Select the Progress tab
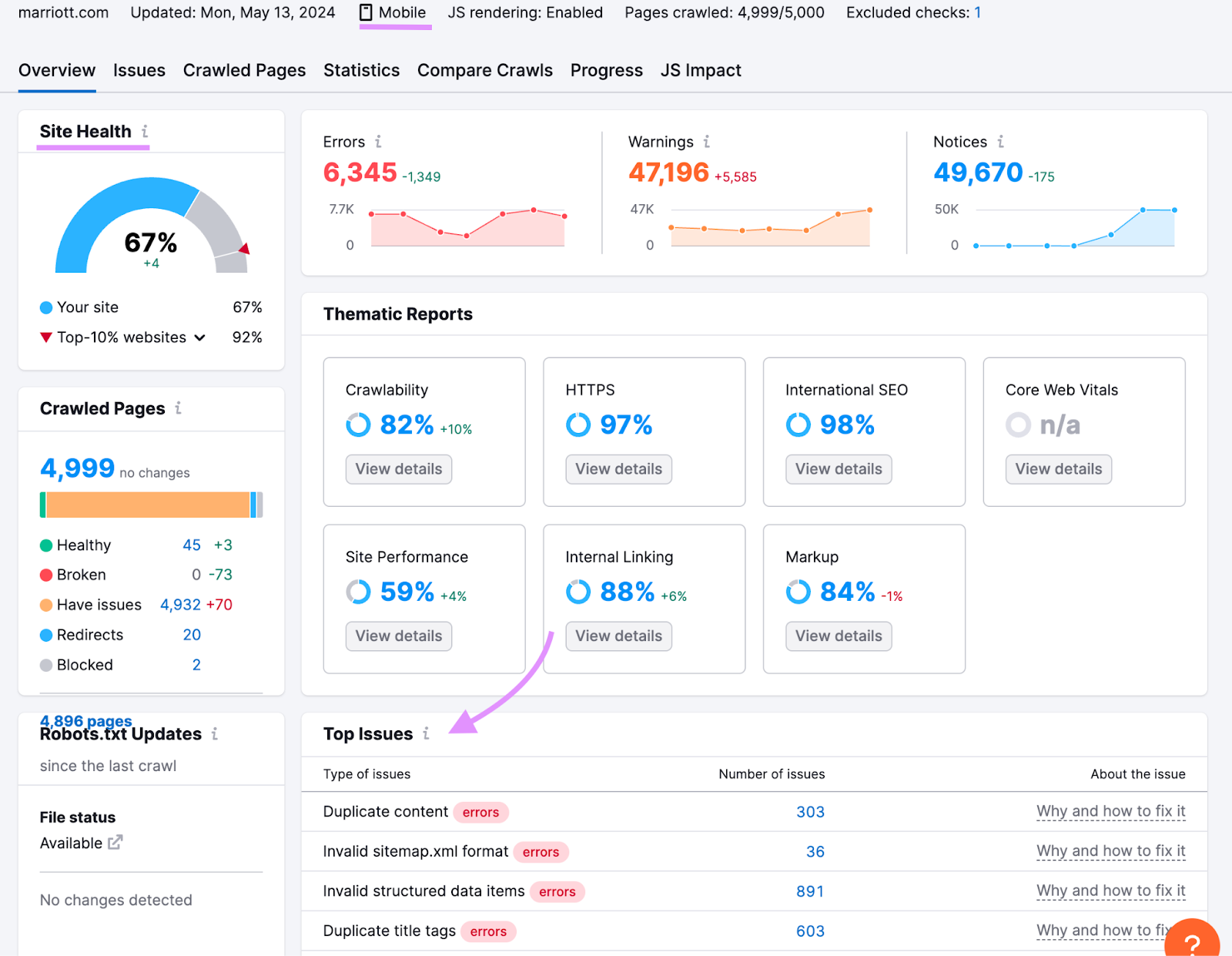Viewport: 1232px width, 956px height. point(607,70)
